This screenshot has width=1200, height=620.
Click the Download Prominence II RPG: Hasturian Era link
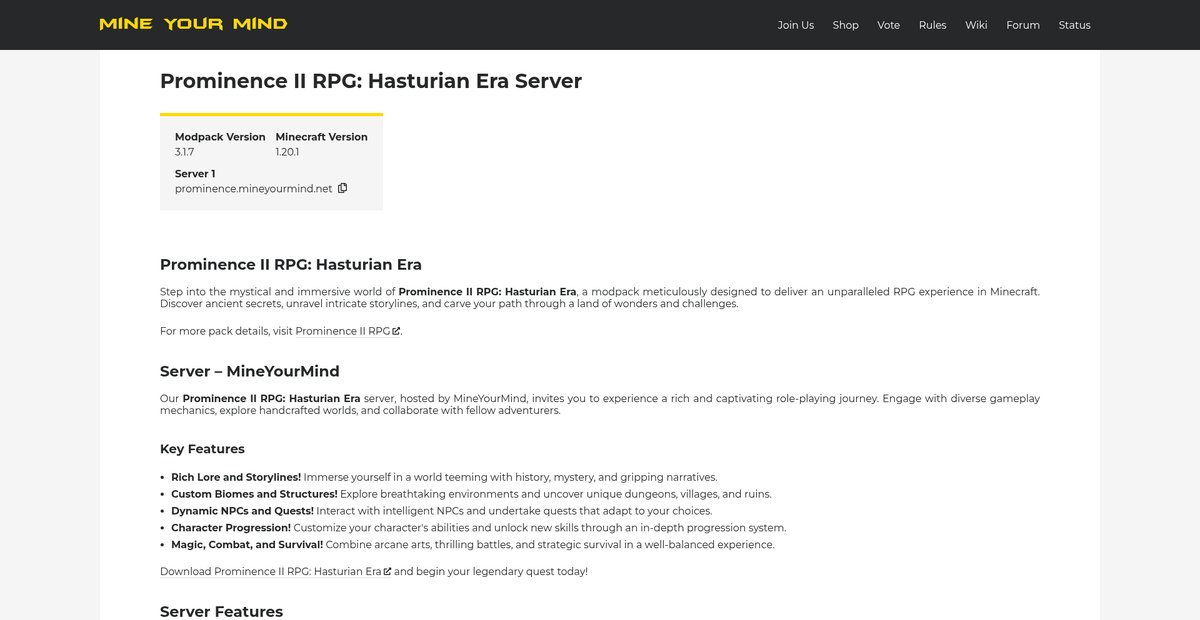coord(271,572)
